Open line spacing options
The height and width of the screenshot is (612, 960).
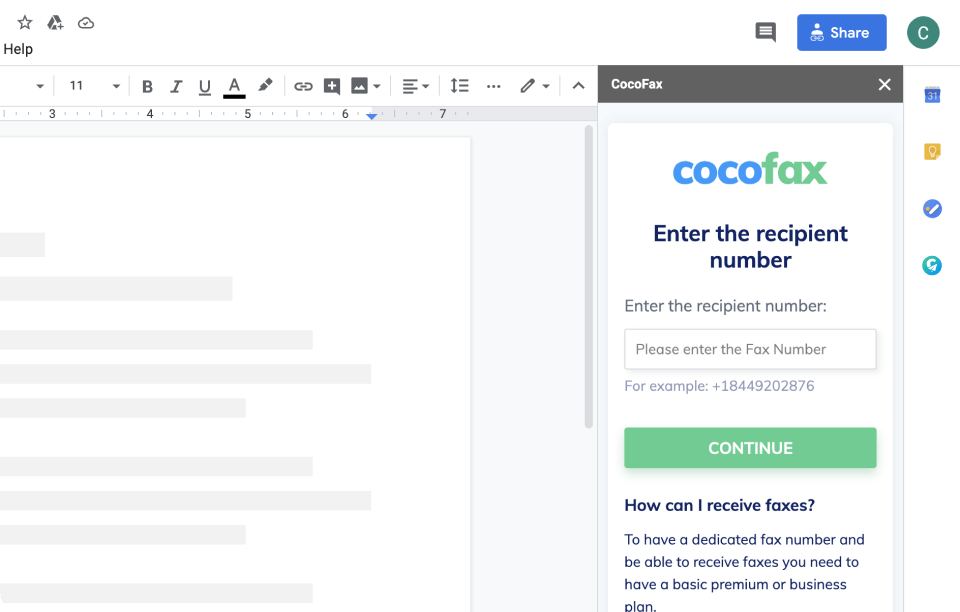pyautogui.click(x=459, y=86)
